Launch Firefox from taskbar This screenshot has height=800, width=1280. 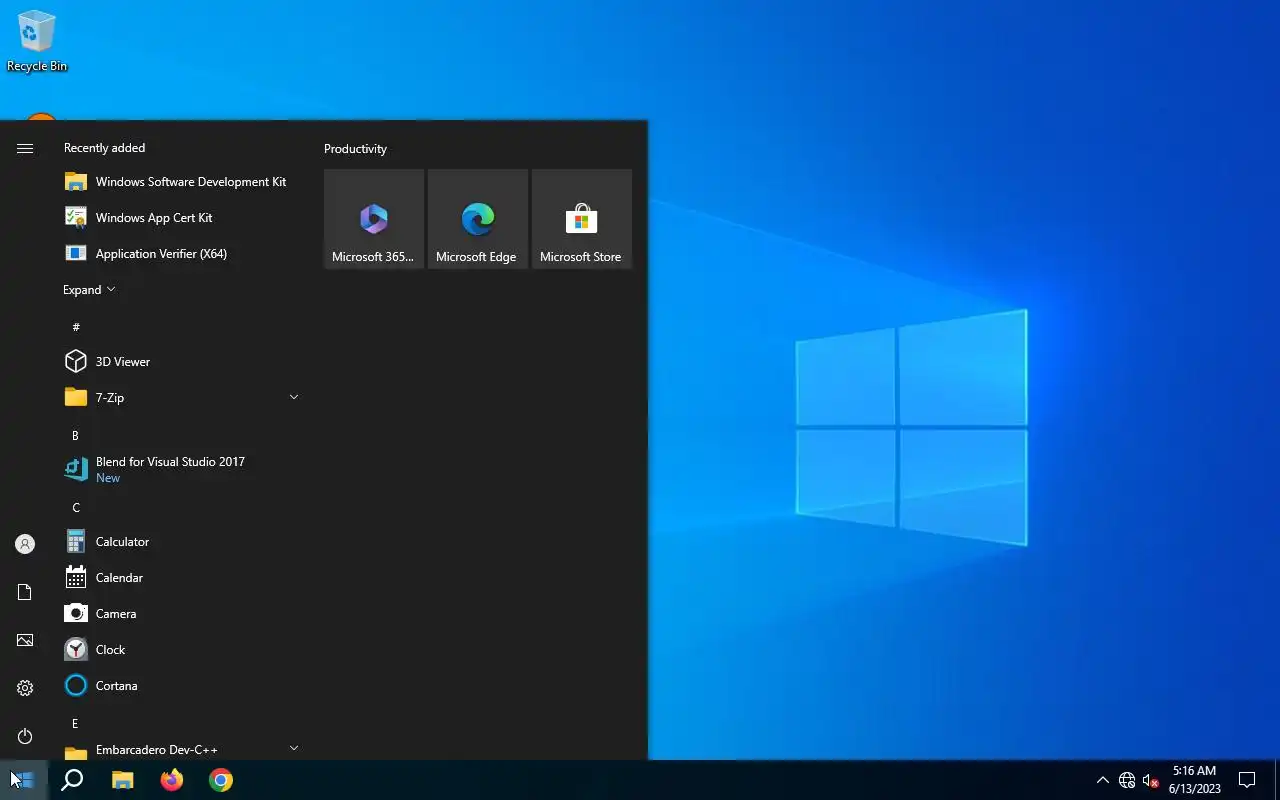click(172, 780)
